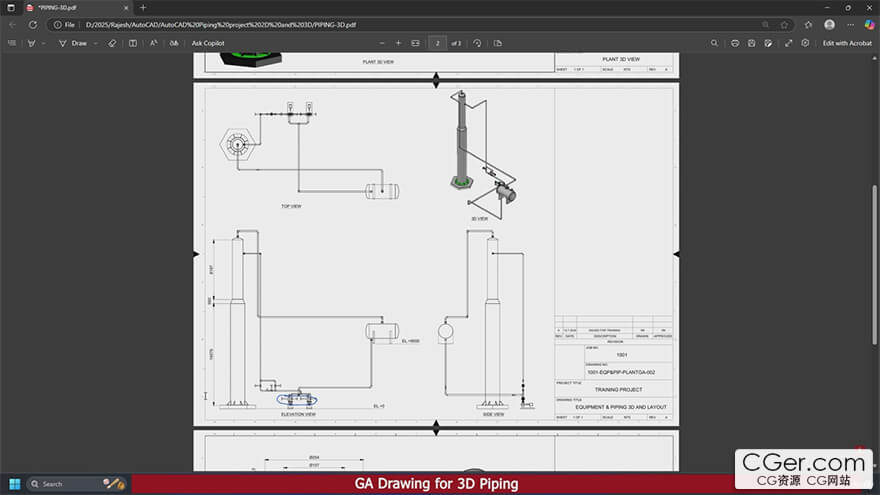Expand the Draw tool options arrow

click(x=94, y=43)
